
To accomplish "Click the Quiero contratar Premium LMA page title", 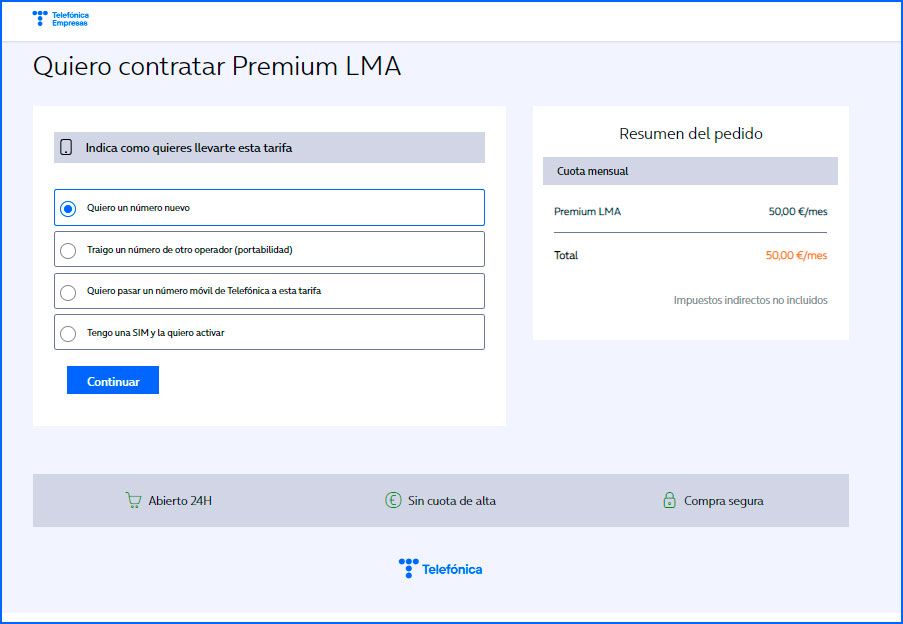I will (219, 68).
